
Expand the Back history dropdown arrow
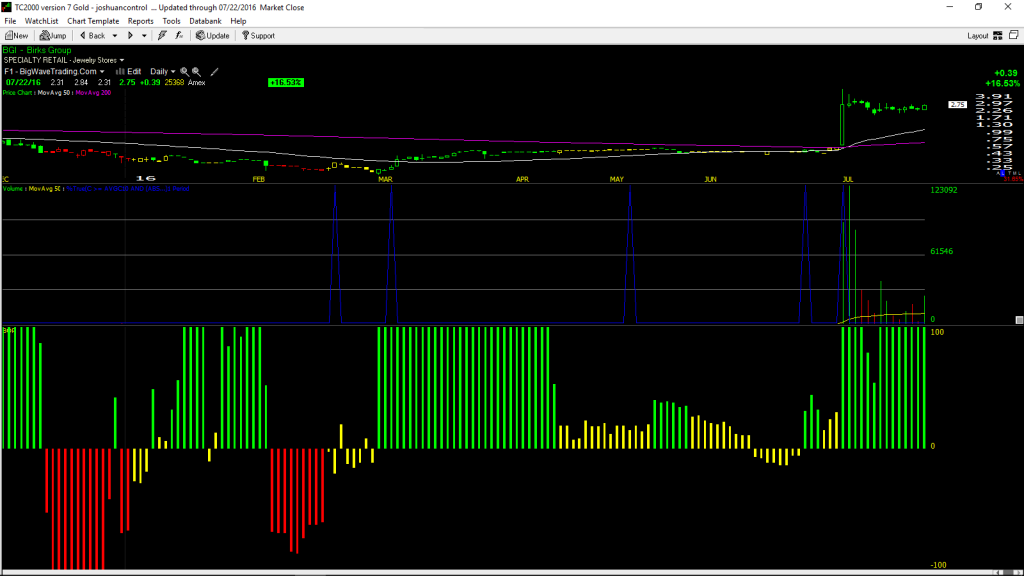(x=115, y=36)
